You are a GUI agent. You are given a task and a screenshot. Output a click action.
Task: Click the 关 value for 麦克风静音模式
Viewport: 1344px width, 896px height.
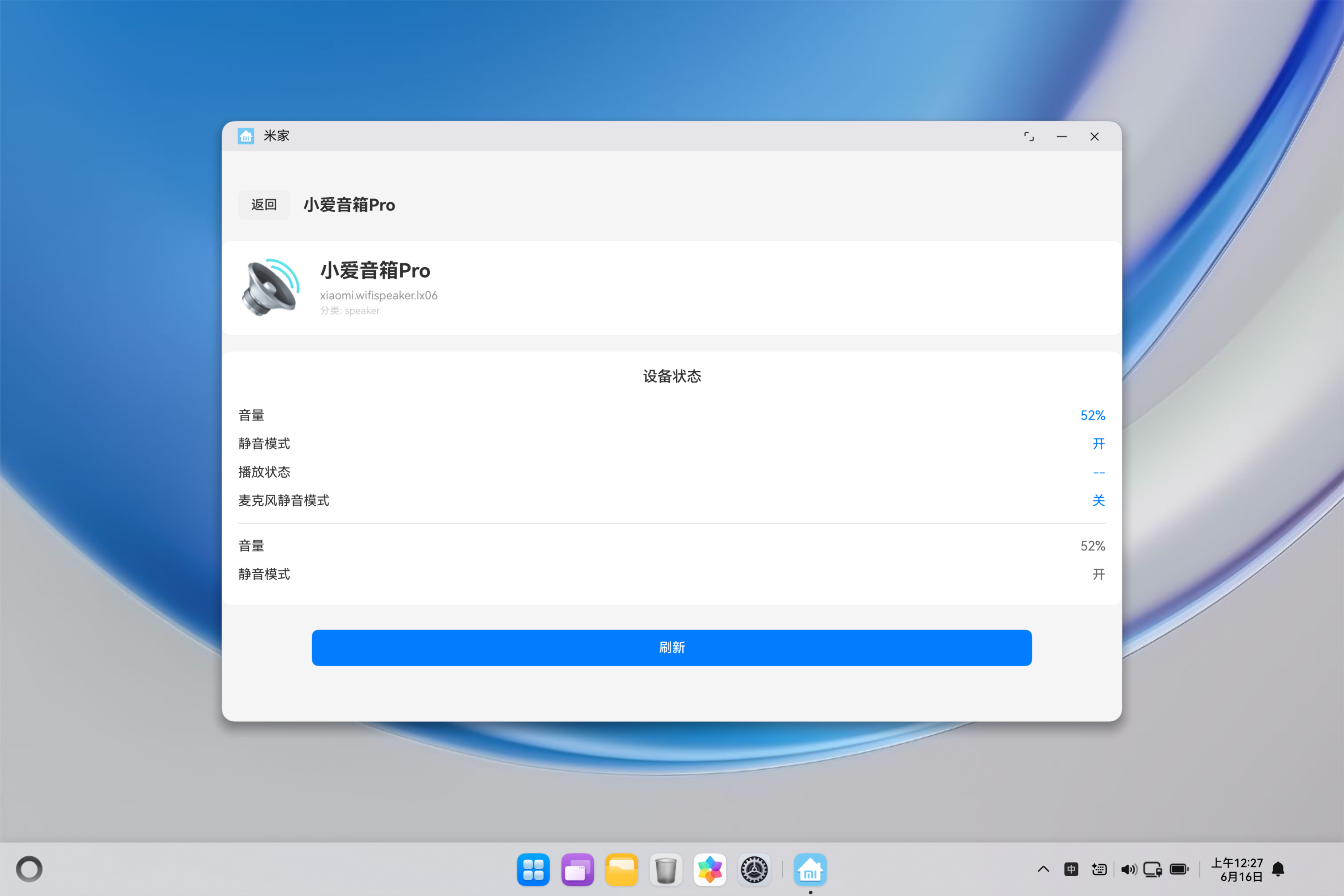(x=1099, y=501)
